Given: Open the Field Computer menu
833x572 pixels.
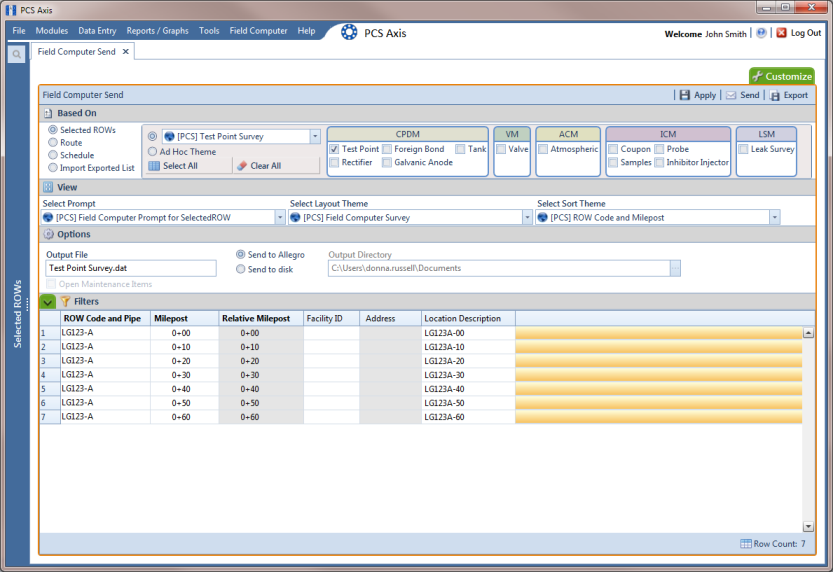Looking at the screenshot, I should tap(258, 31).
